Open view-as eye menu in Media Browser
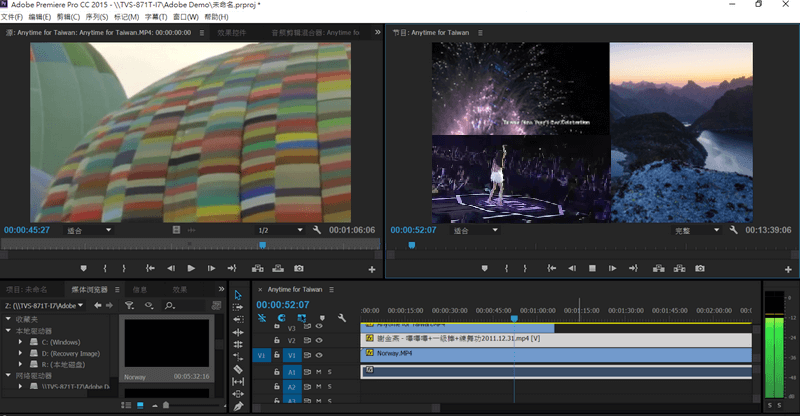 149,305
